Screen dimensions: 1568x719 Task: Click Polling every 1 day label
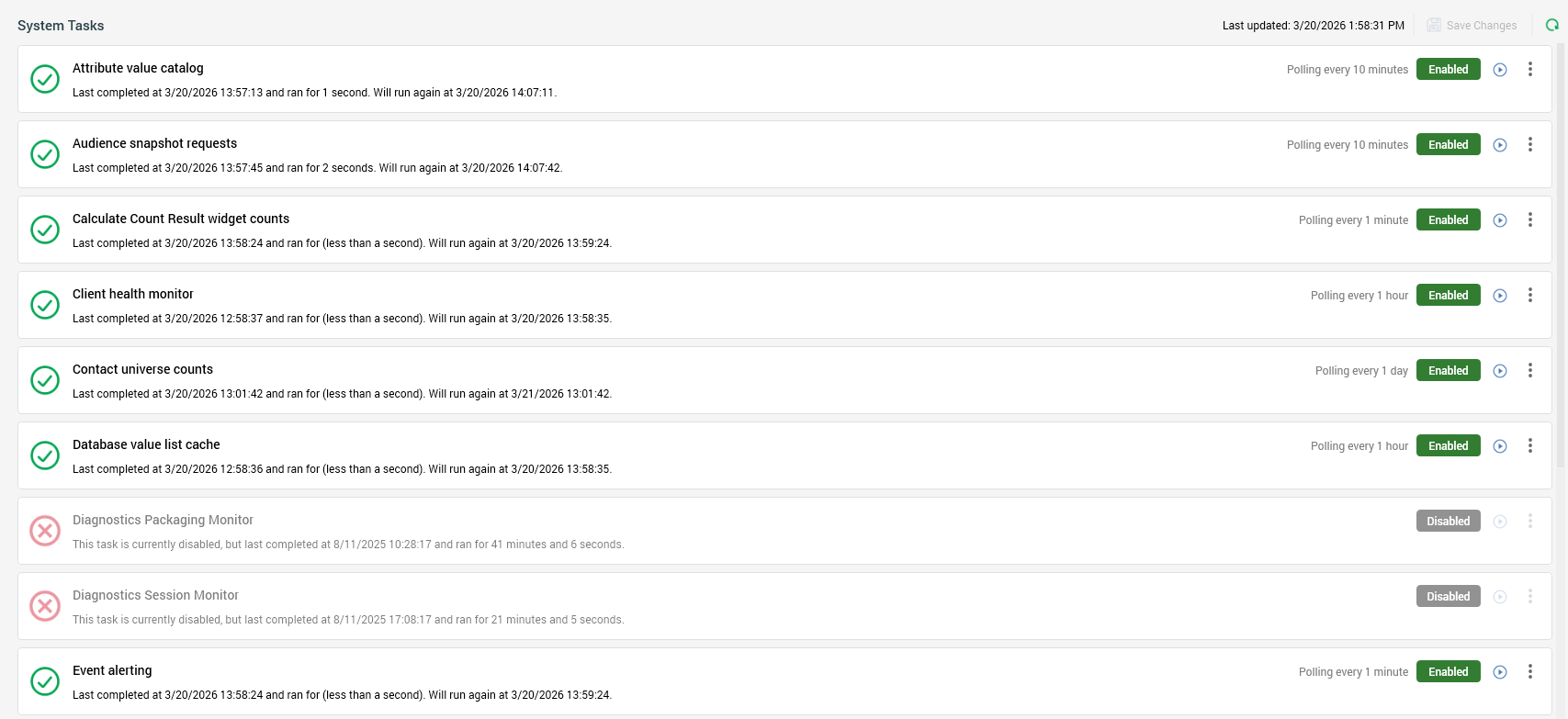(x=1361, y=371)
